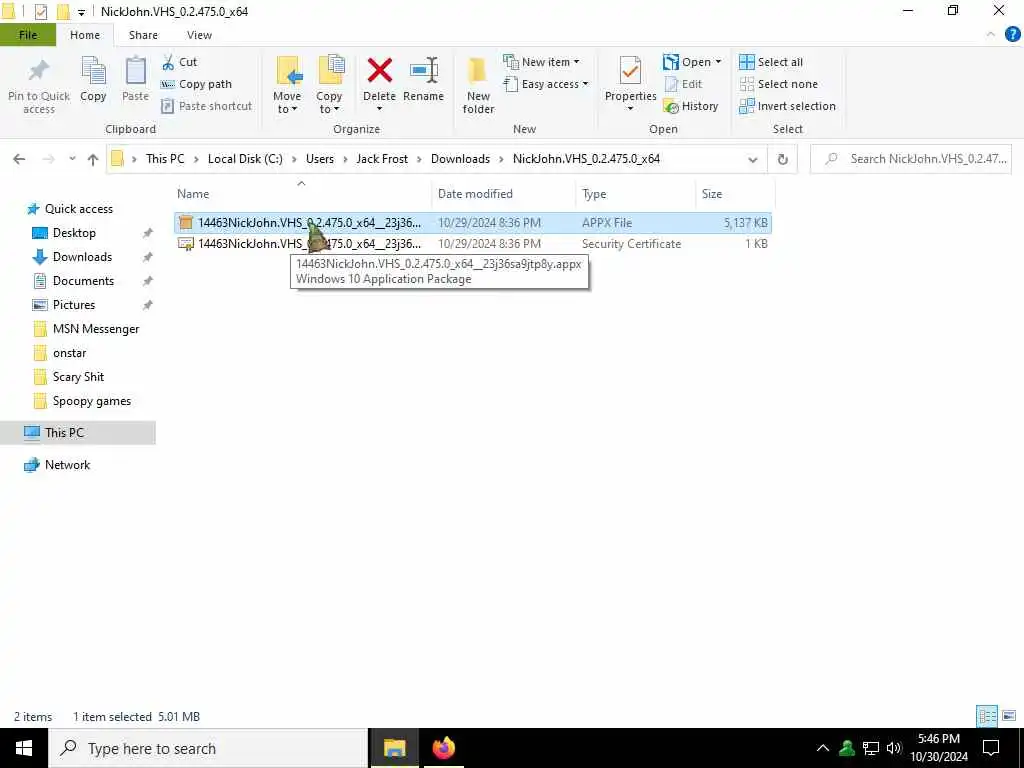Rename the selected file
Image resolution: width=1024 pixels, height=768 pixels.
click(x=423, y=78)
